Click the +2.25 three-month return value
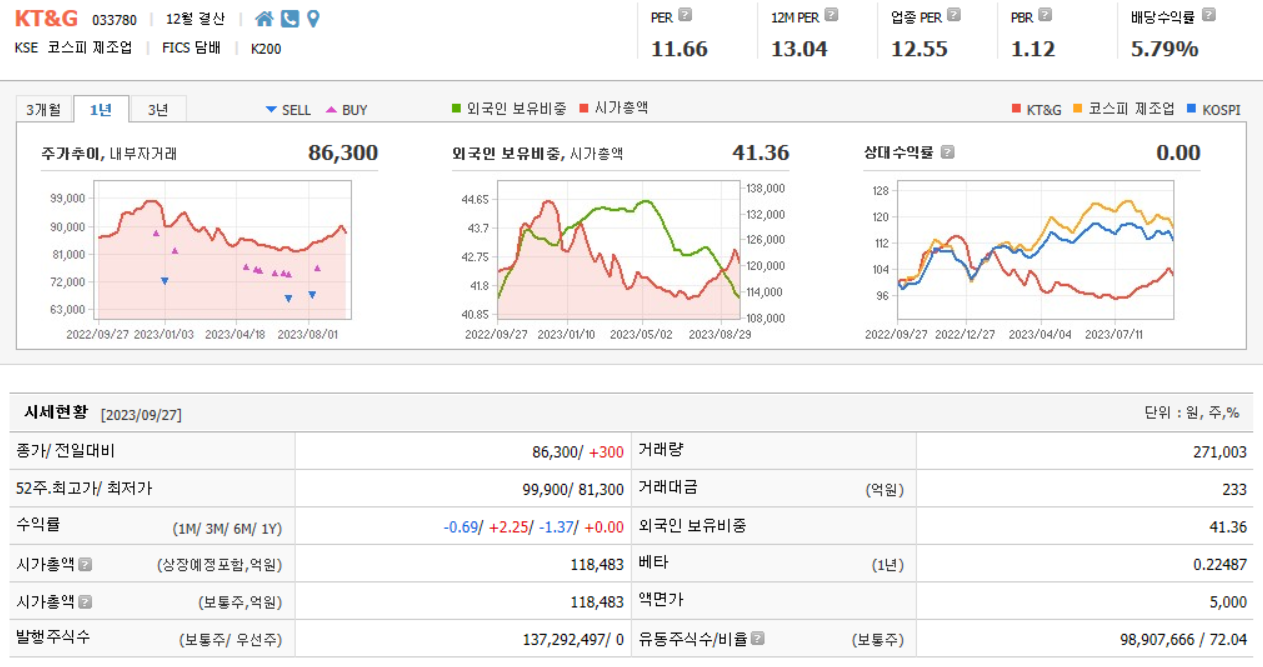The width and height of the screenshot is (1263, 667). [x=508, y=527]
